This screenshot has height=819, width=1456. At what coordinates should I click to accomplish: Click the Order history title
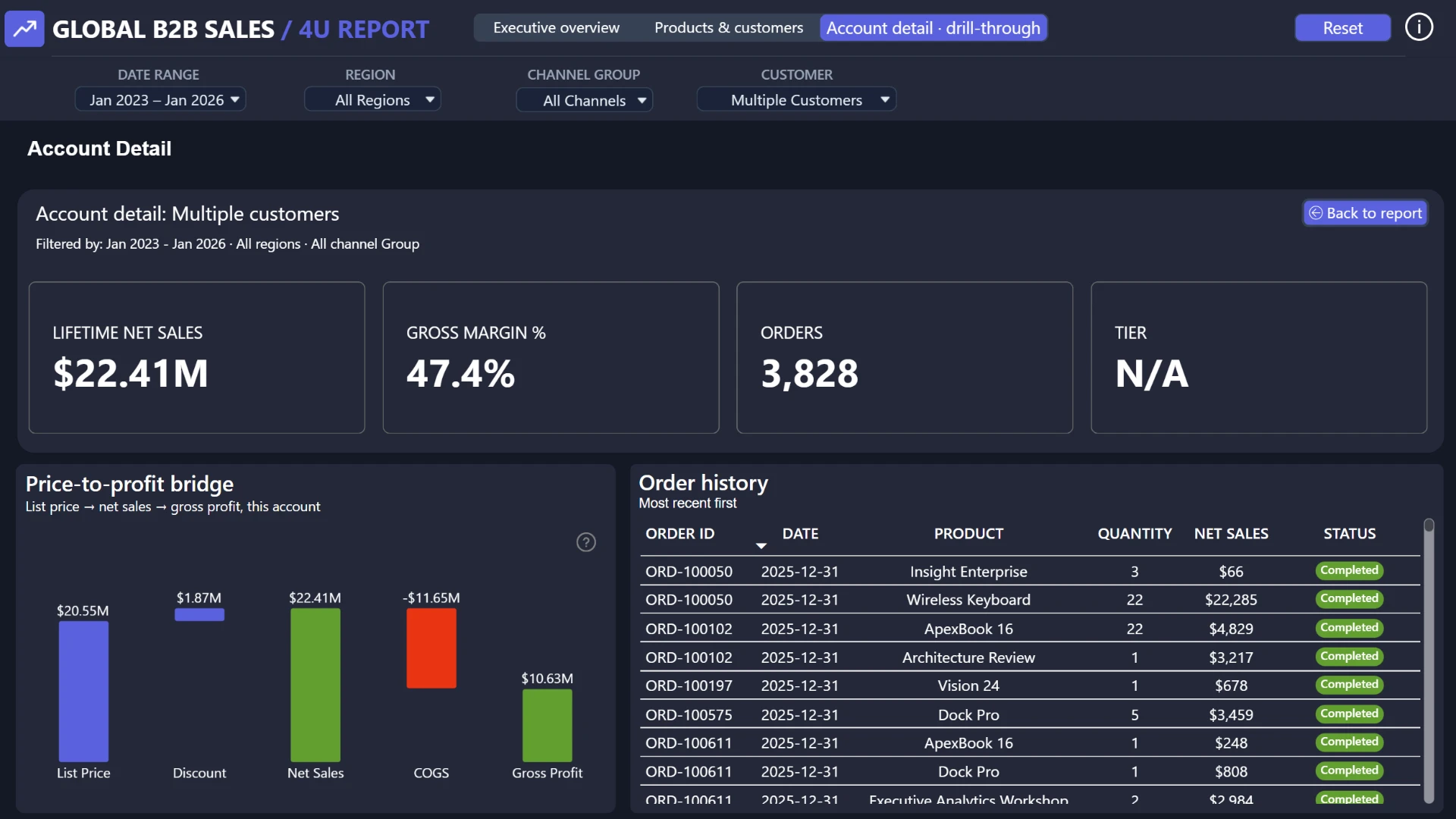pyautogui.click(x=703, y=483)
